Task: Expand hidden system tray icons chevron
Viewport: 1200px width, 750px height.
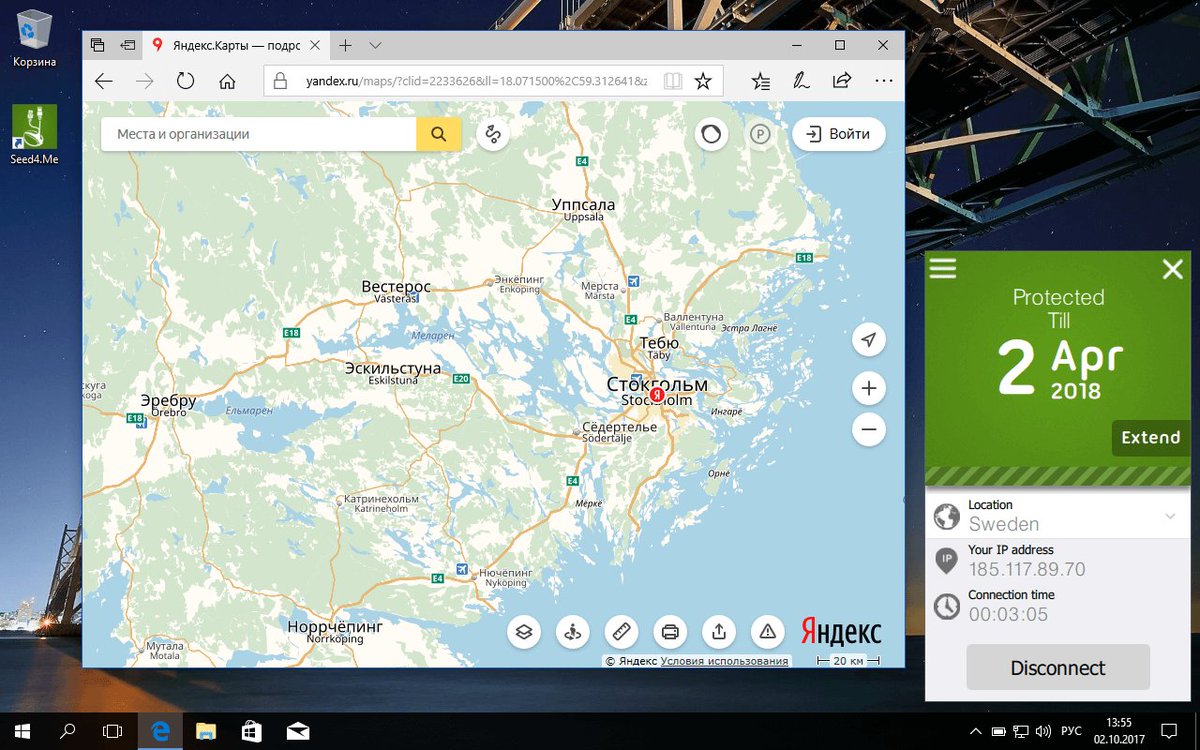Action: coord(975,731)
